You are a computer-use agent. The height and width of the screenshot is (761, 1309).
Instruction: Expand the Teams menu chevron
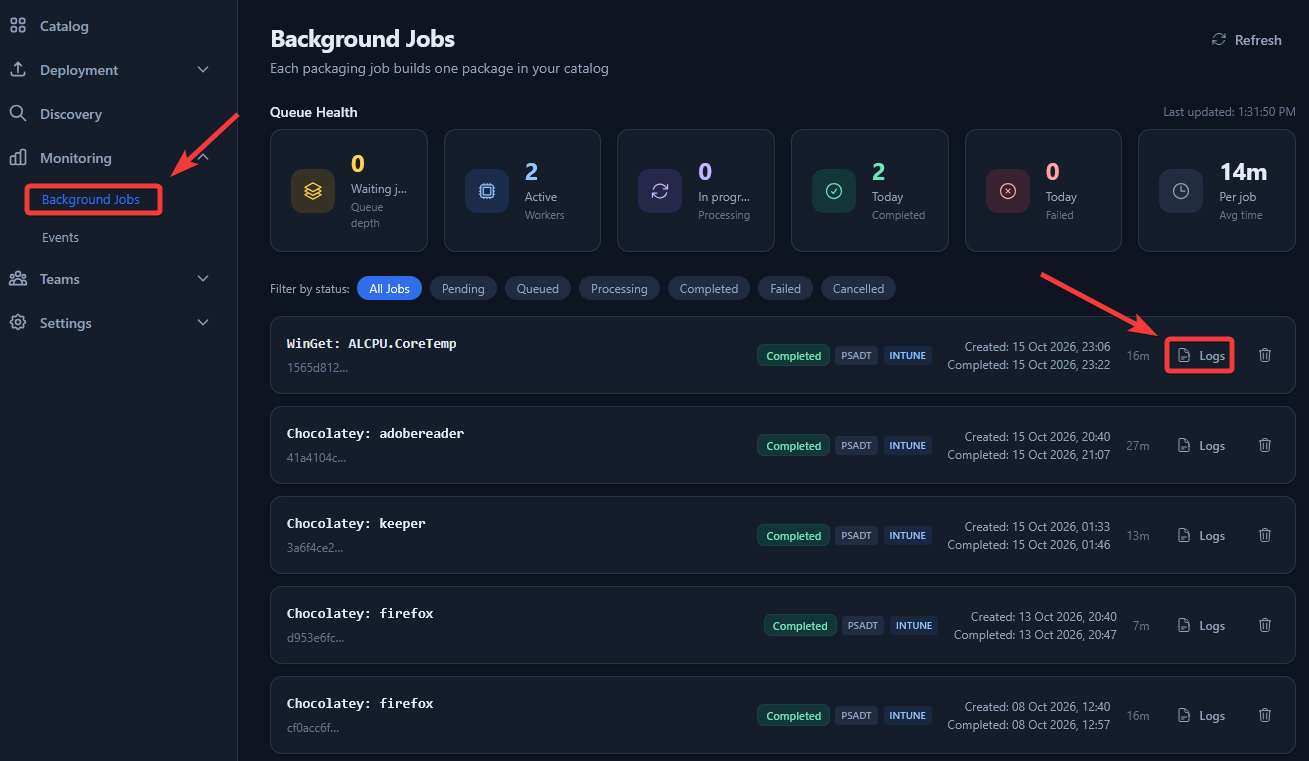tap(203, 279)
